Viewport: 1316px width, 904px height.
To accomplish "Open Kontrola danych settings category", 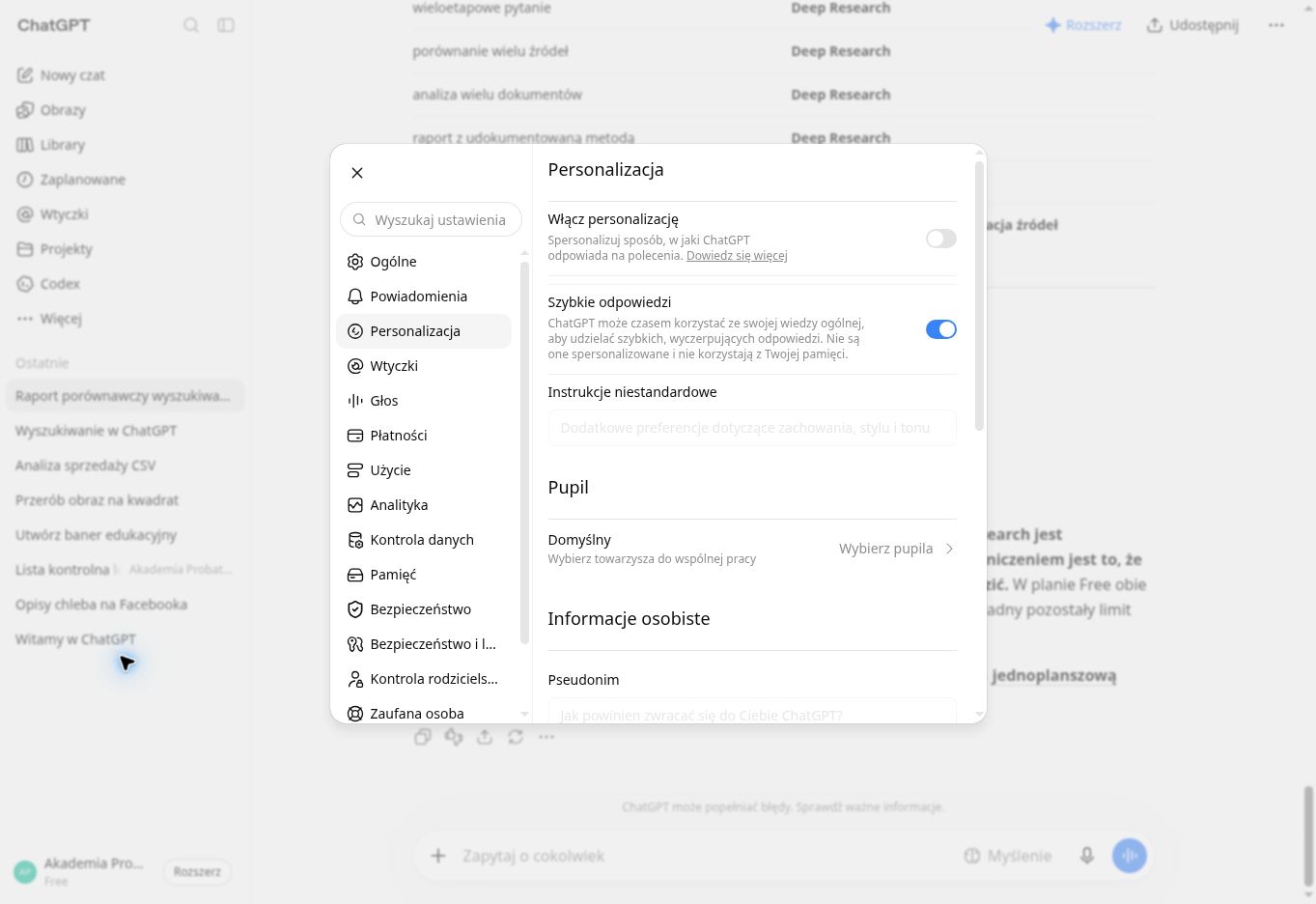I will coord(424,540).
